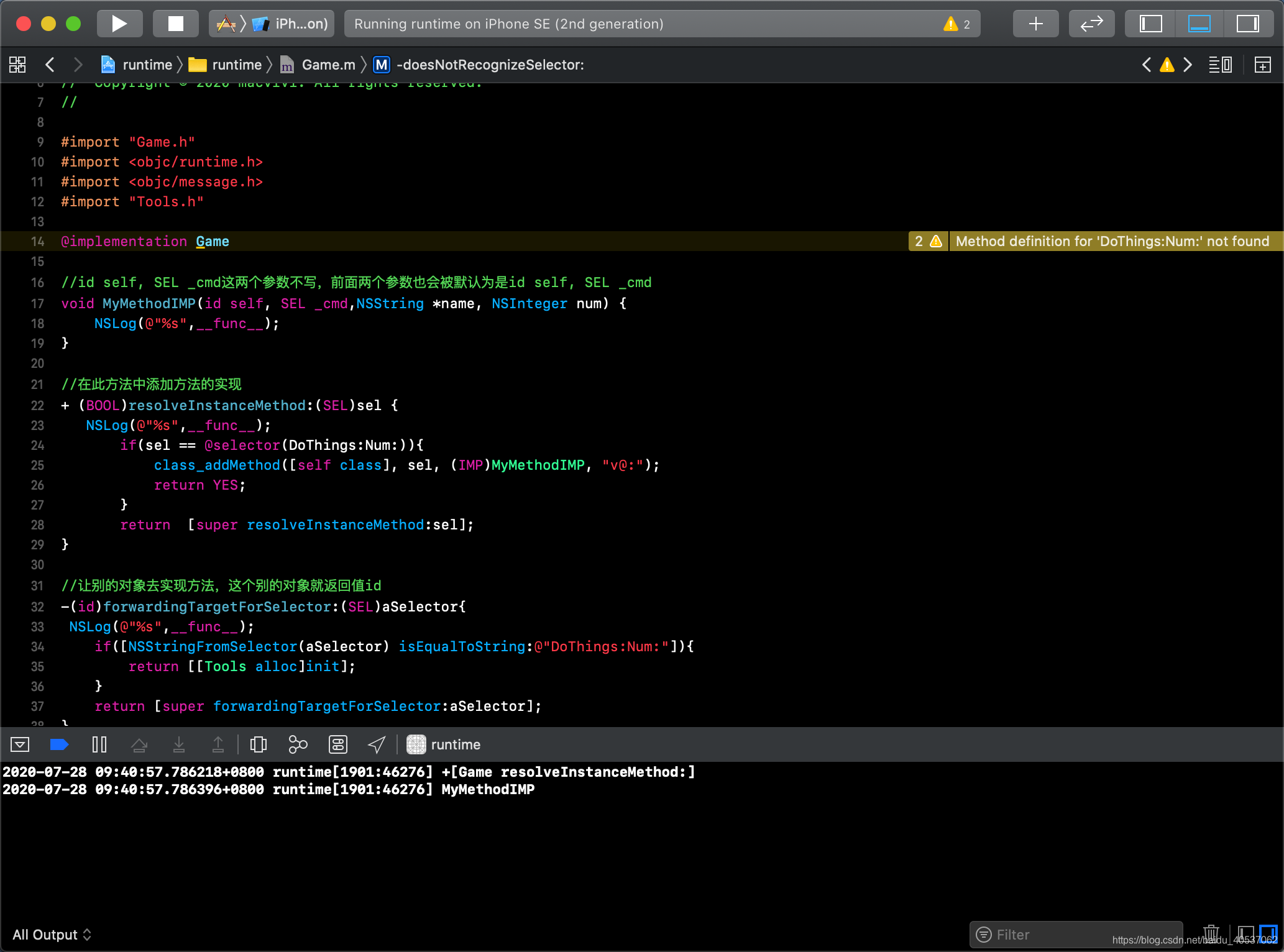1284x952 pixels.
Task: Click the jump bar warning icon
Action: [x=1167, y=65]
